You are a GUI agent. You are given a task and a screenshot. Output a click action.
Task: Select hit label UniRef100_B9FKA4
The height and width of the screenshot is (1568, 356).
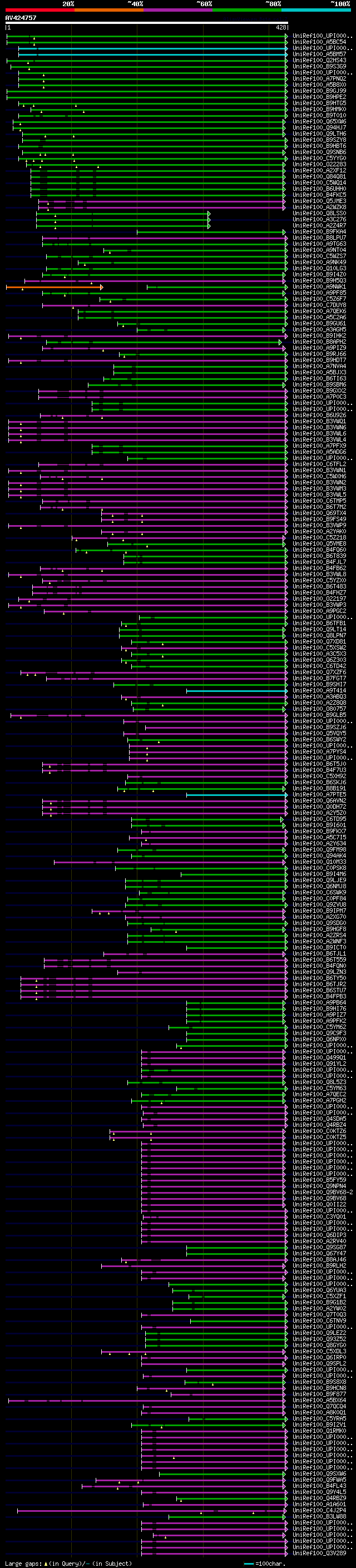[319, 231]
